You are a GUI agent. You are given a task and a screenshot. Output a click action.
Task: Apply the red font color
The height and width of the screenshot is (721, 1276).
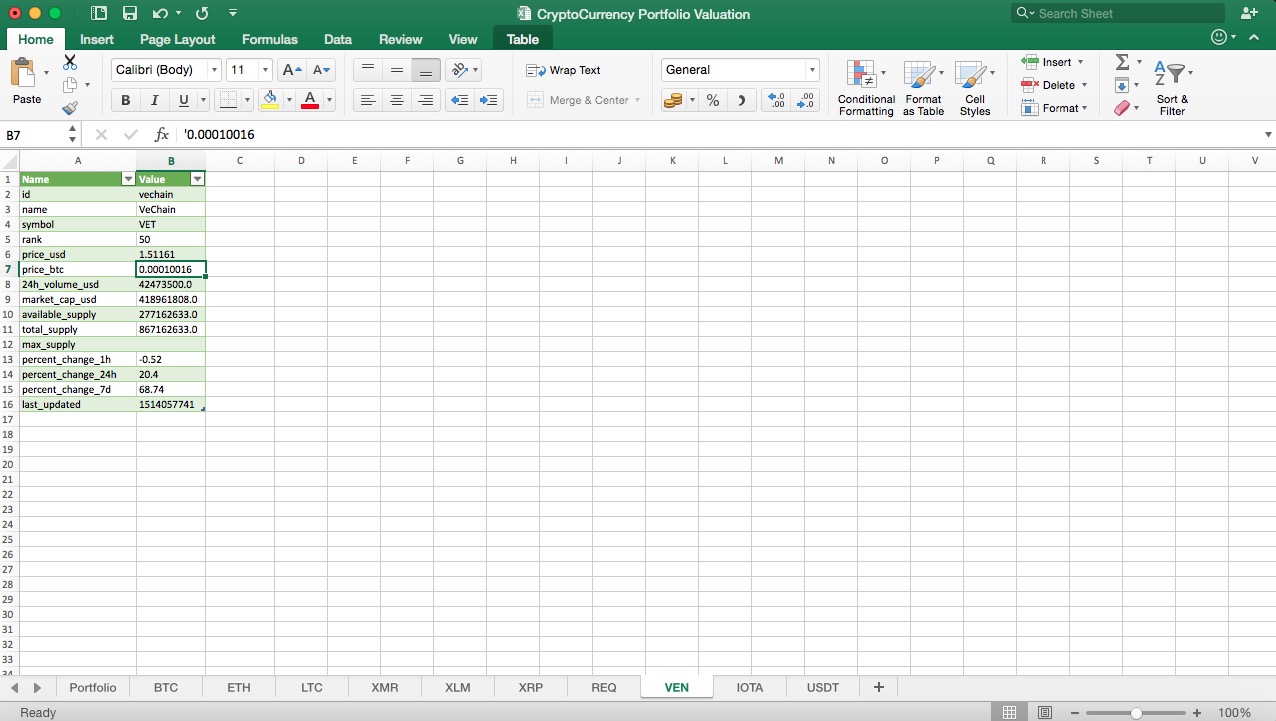tap(310, 100)
